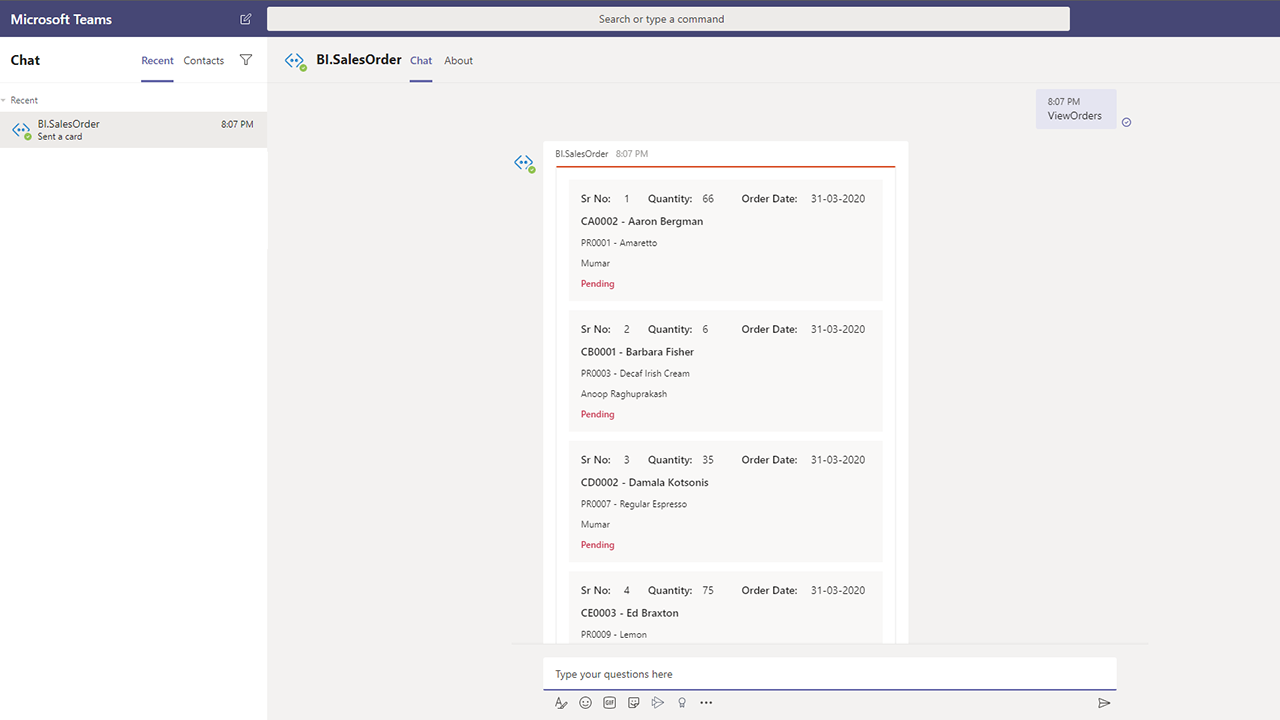Switch to the Contacts tab
1280x720 pixels.
tap(204, 61)
